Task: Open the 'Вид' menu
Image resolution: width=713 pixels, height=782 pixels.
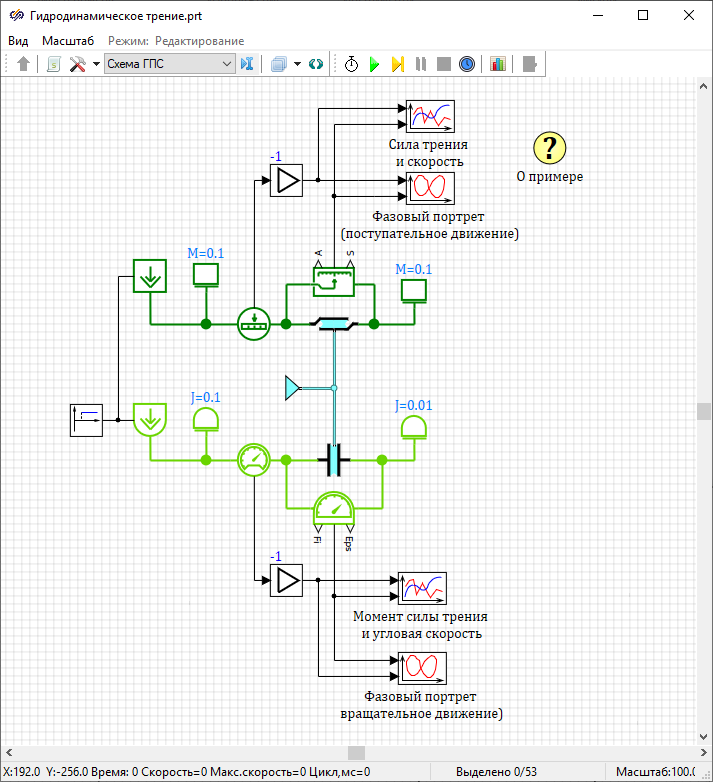Action: point(18,41)
